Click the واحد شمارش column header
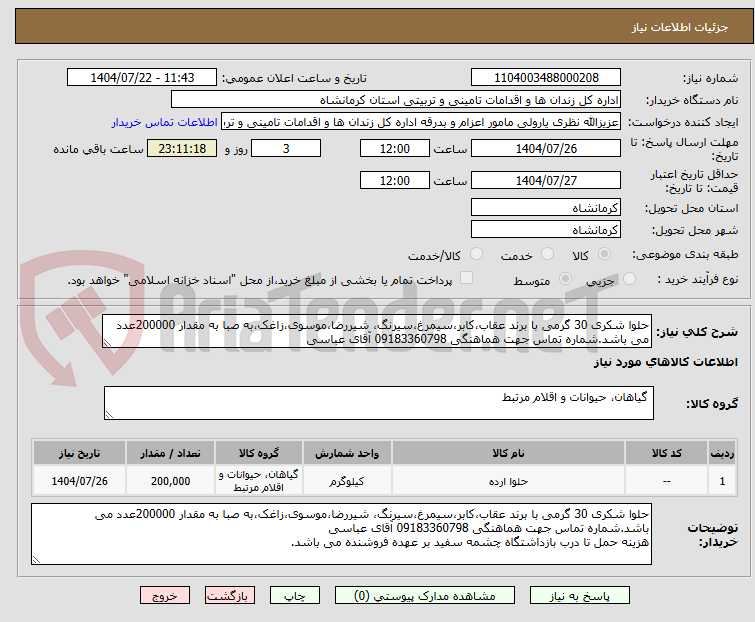 point(347,453)
